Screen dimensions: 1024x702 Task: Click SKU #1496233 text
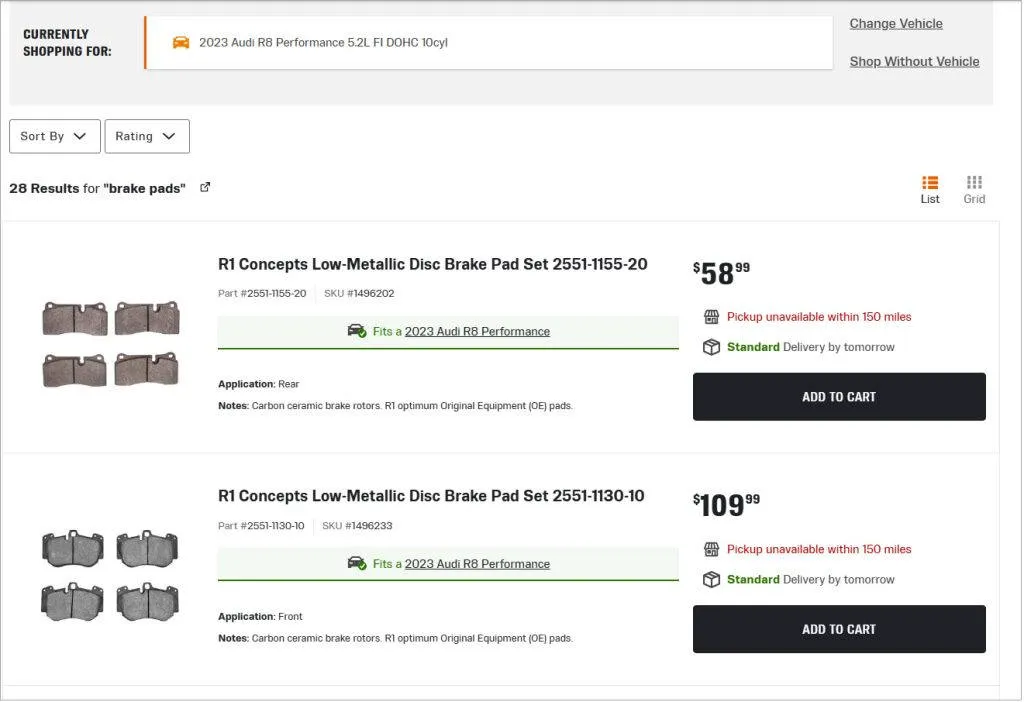(x=357, y=526)
